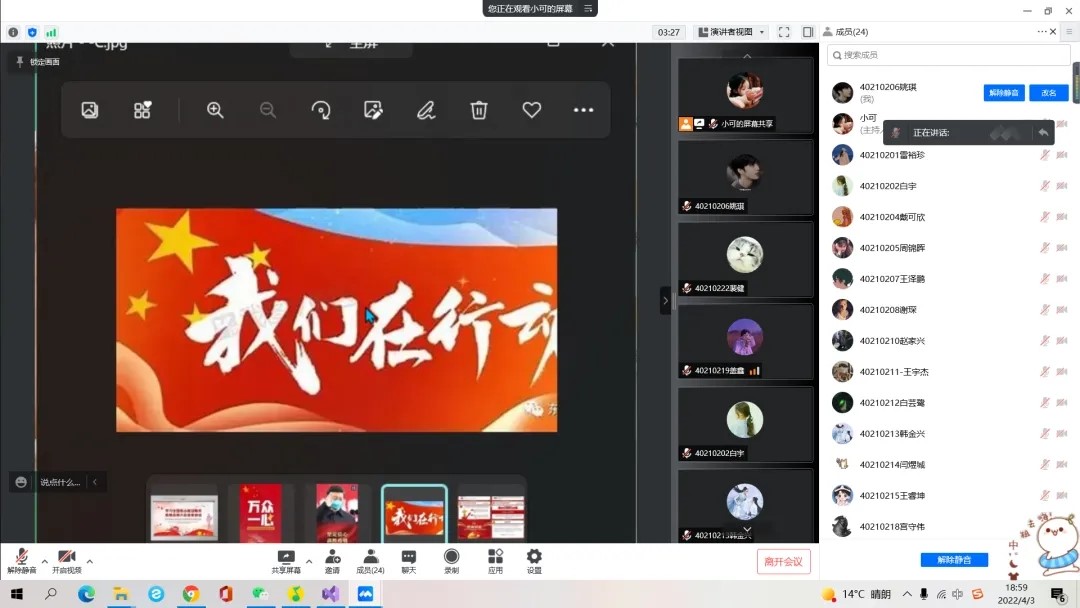The height and width of the screenshot is (608, 1080).
Task: Click the 搜索成员 search members field
Action: (948, 55)
